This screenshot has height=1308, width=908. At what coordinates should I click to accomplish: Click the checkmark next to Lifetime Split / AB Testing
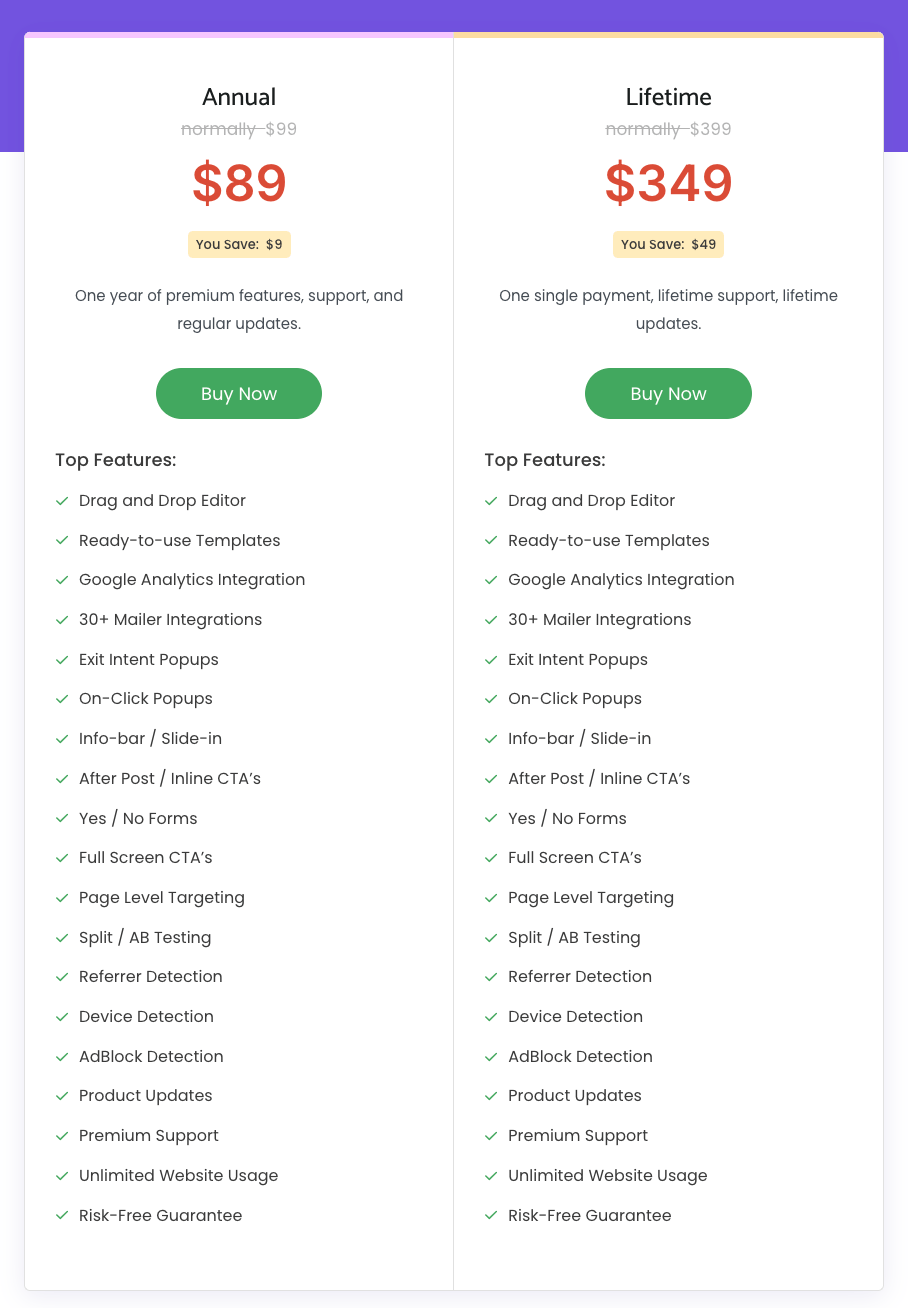pyautogui.click(x=491, y=938)
